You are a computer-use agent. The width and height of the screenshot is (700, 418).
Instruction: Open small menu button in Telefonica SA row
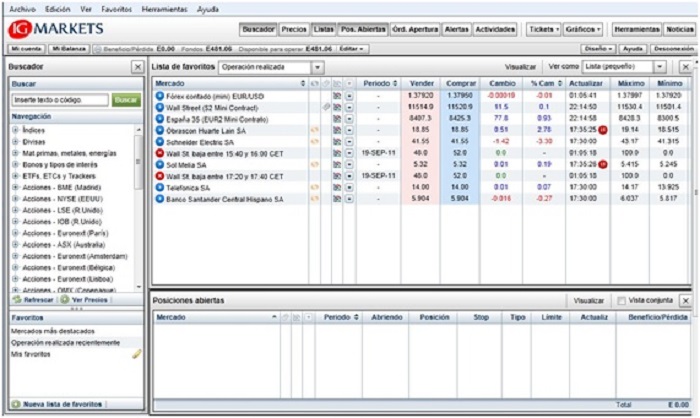[x=349, y=188]
